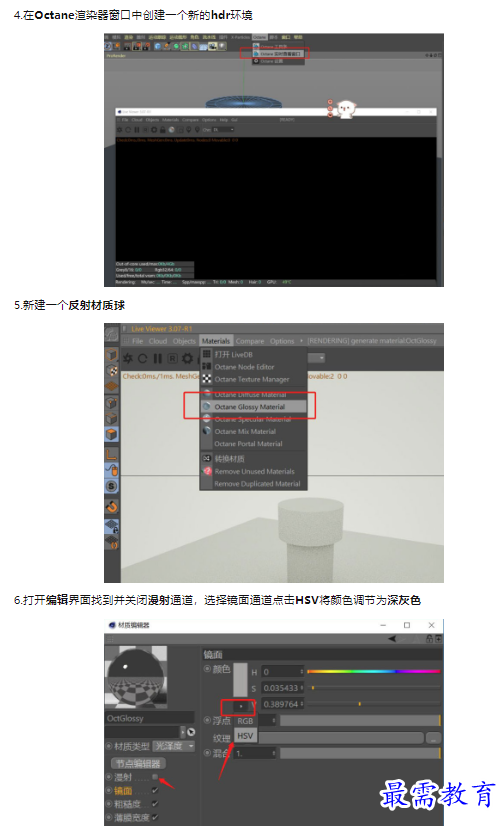This screenshot has width=504, height=826.
Task: Click the animation dot beside 材质类型
Action: pos(109,746)
